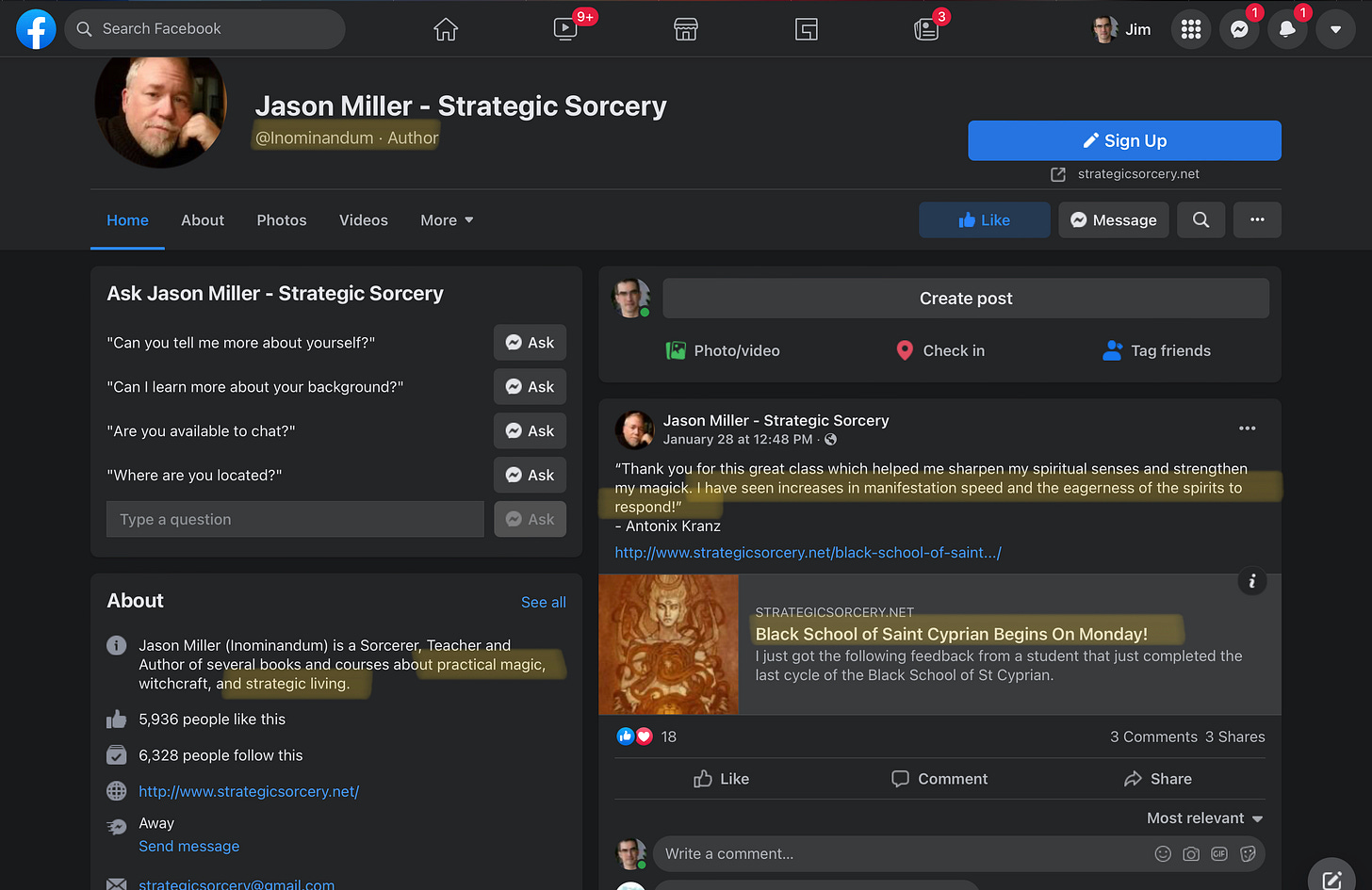Click the page search magnifier icon
Screen dimensions: 1372x890
click(1200, 219)
